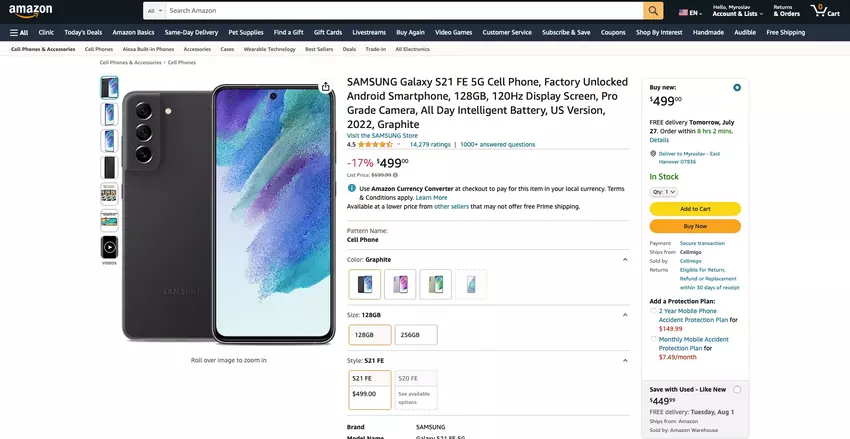Click the share icon on product image
The image size is (850, 439).
pyautogui.click(x=326, y=87)
